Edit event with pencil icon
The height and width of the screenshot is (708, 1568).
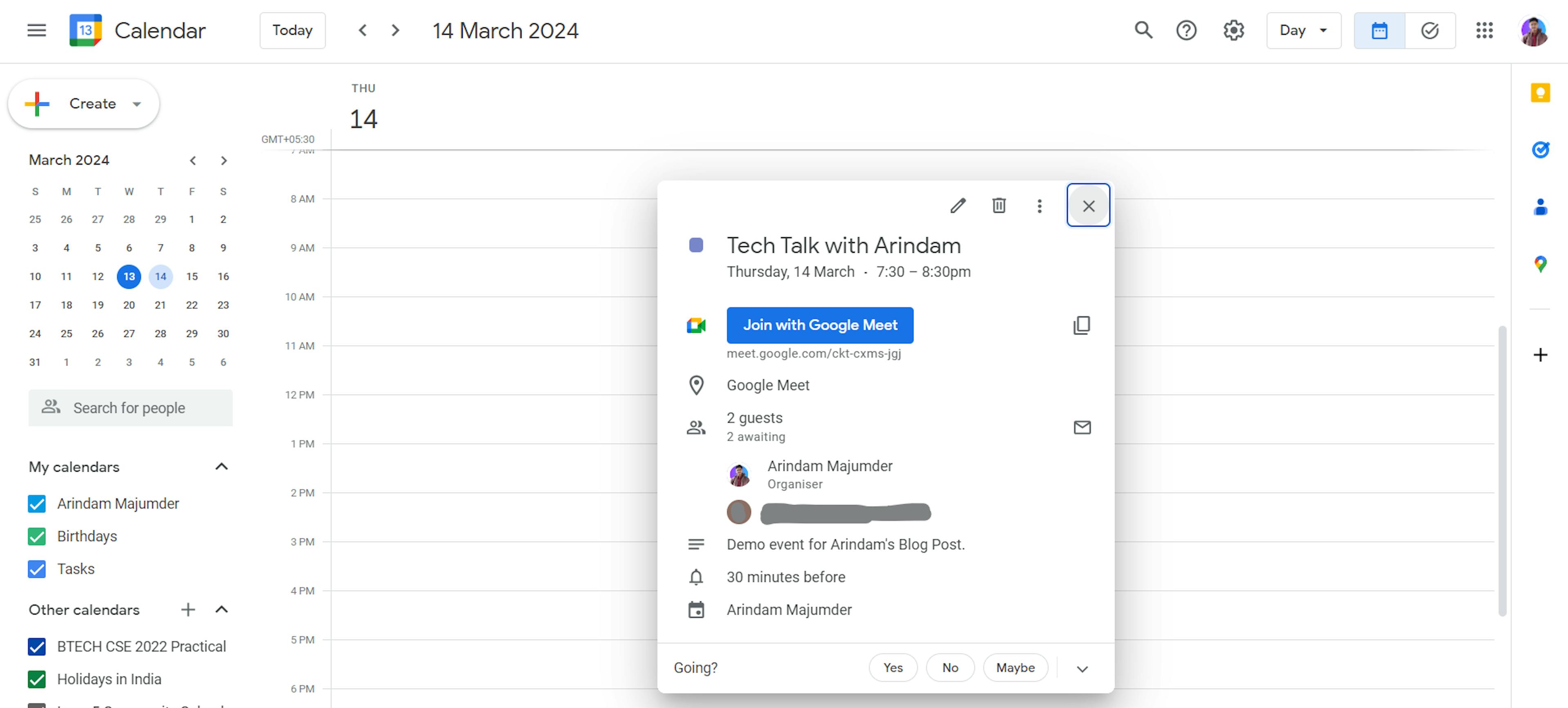pos(958,206)
